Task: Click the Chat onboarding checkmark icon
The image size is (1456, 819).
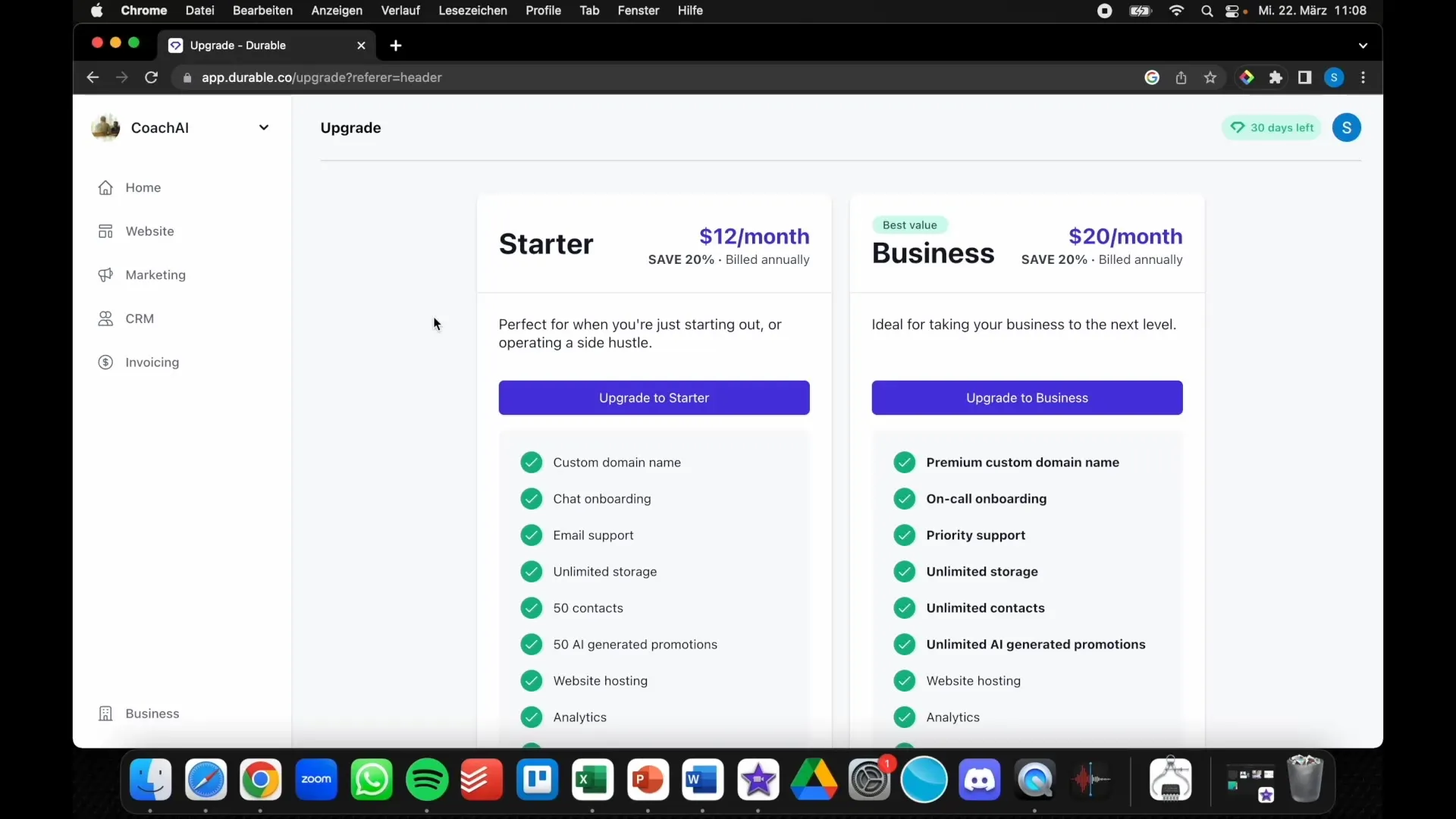Action: (x=531, y=499)
